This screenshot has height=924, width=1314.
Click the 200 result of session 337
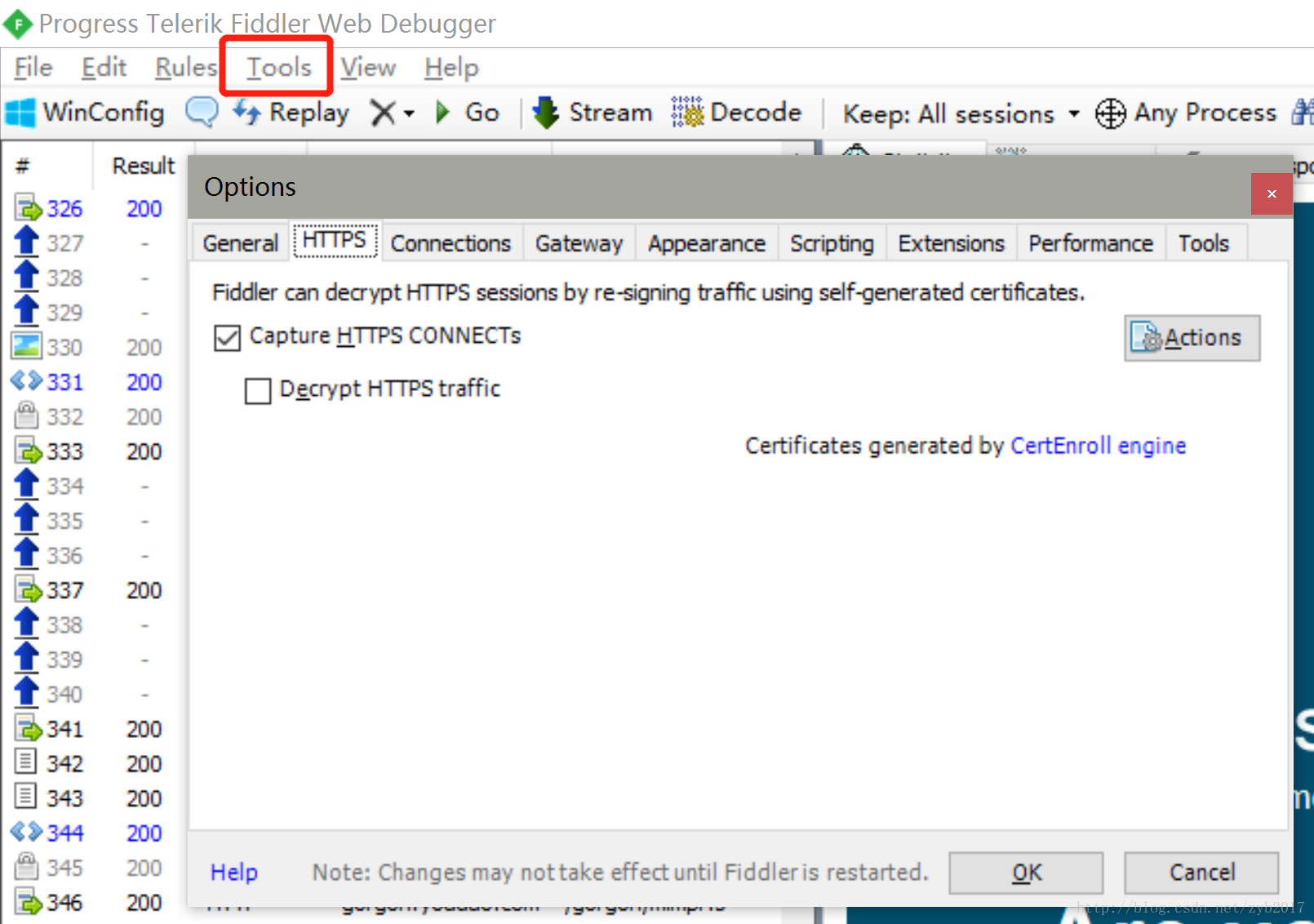click(144, 589)
